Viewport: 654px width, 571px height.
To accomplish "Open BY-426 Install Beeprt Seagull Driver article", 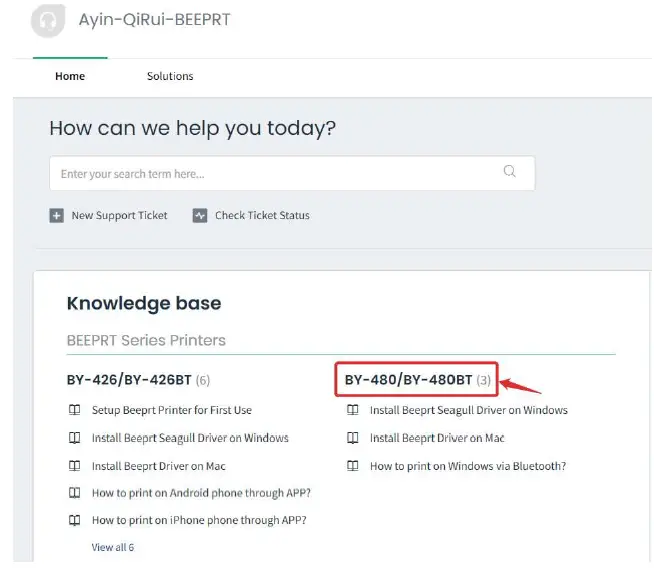I will (x=190, y=438).
